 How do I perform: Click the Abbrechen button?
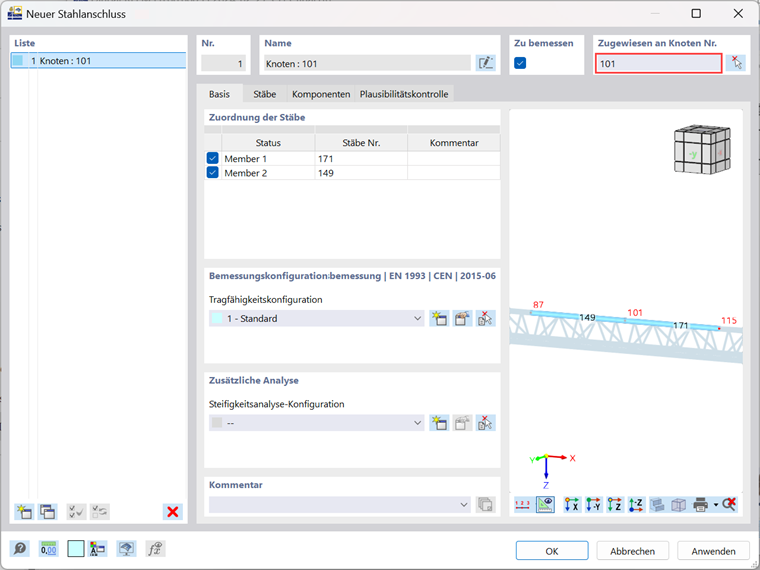[x=632, y=551]
